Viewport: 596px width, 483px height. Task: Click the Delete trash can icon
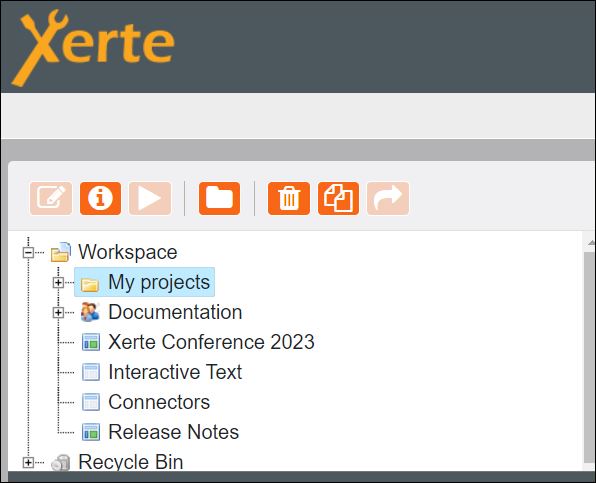click(x=289, y=198)
